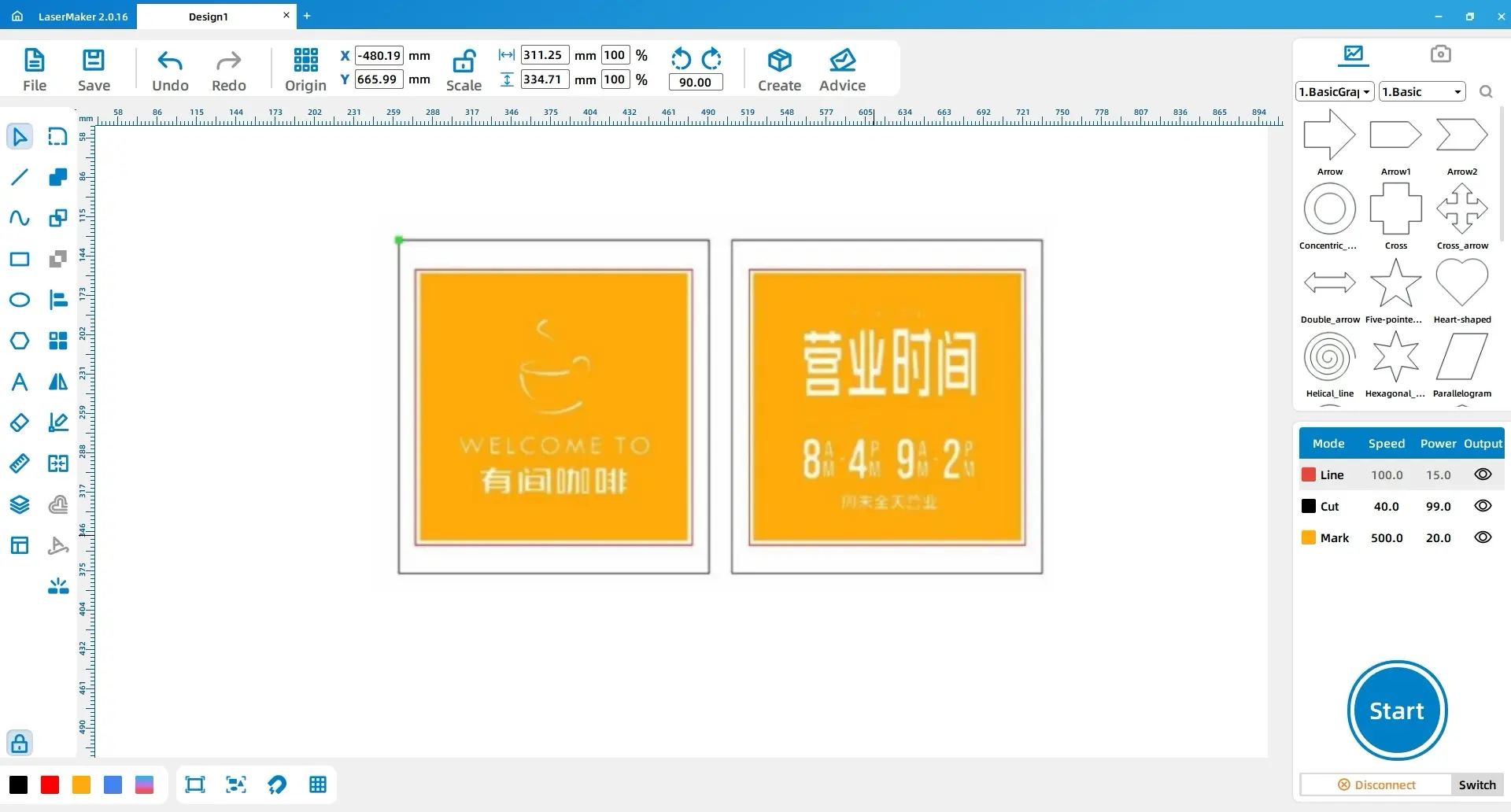The image size is (1511, 812).
Task: Switch to the camera panel tab
Action: click(1440, 54)
